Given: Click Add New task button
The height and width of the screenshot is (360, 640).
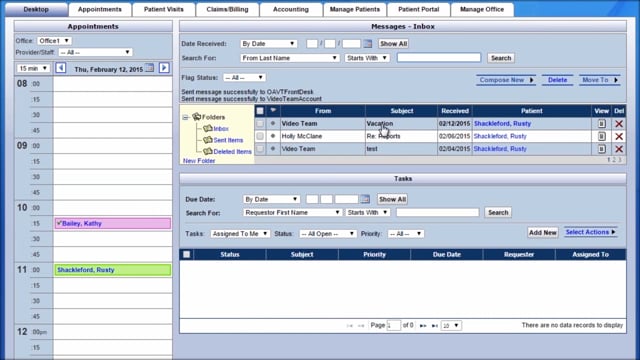Looking at the screenshot, I should [542, 233].
